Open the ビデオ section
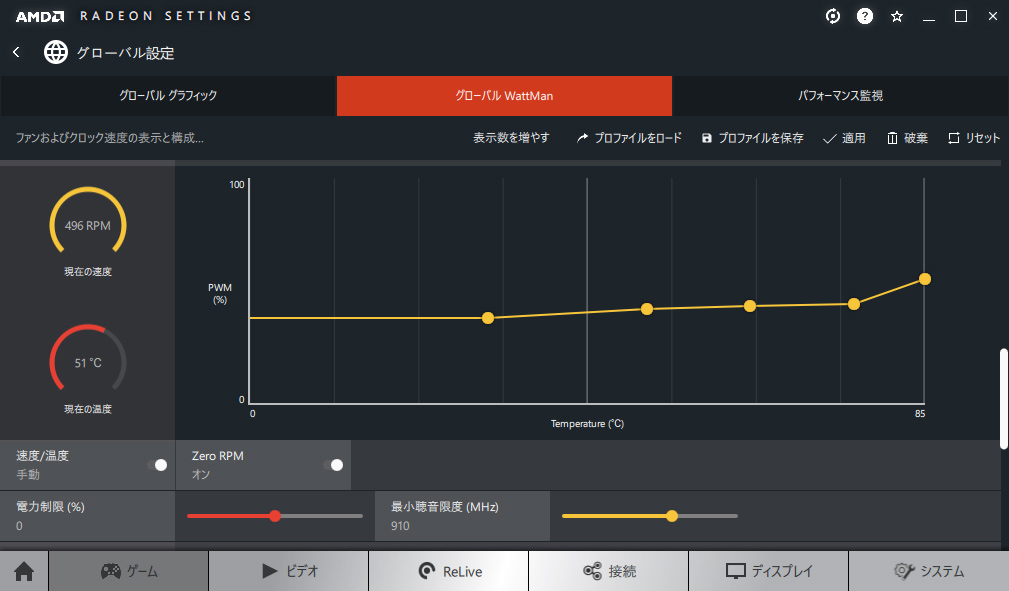Viewport: 1009px width, 591px height. point(289,571)
